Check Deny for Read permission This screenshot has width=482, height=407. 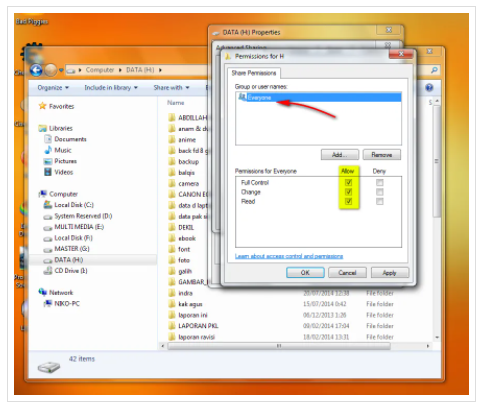click(x=379, y=201)
